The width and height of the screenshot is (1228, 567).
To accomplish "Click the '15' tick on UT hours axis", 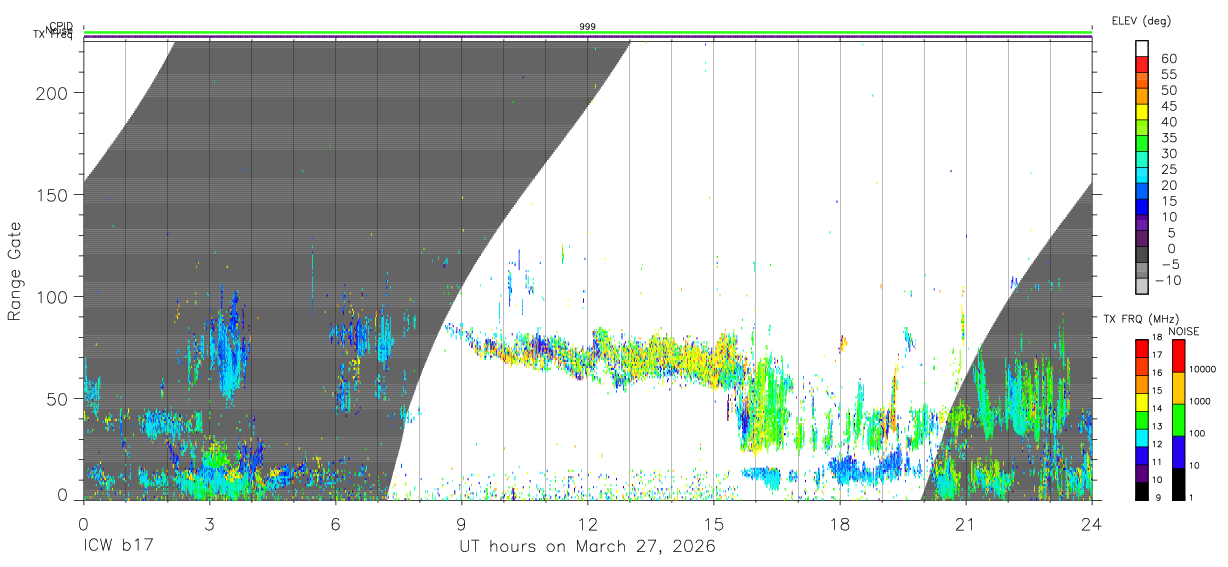I will (x=714, y=522).
